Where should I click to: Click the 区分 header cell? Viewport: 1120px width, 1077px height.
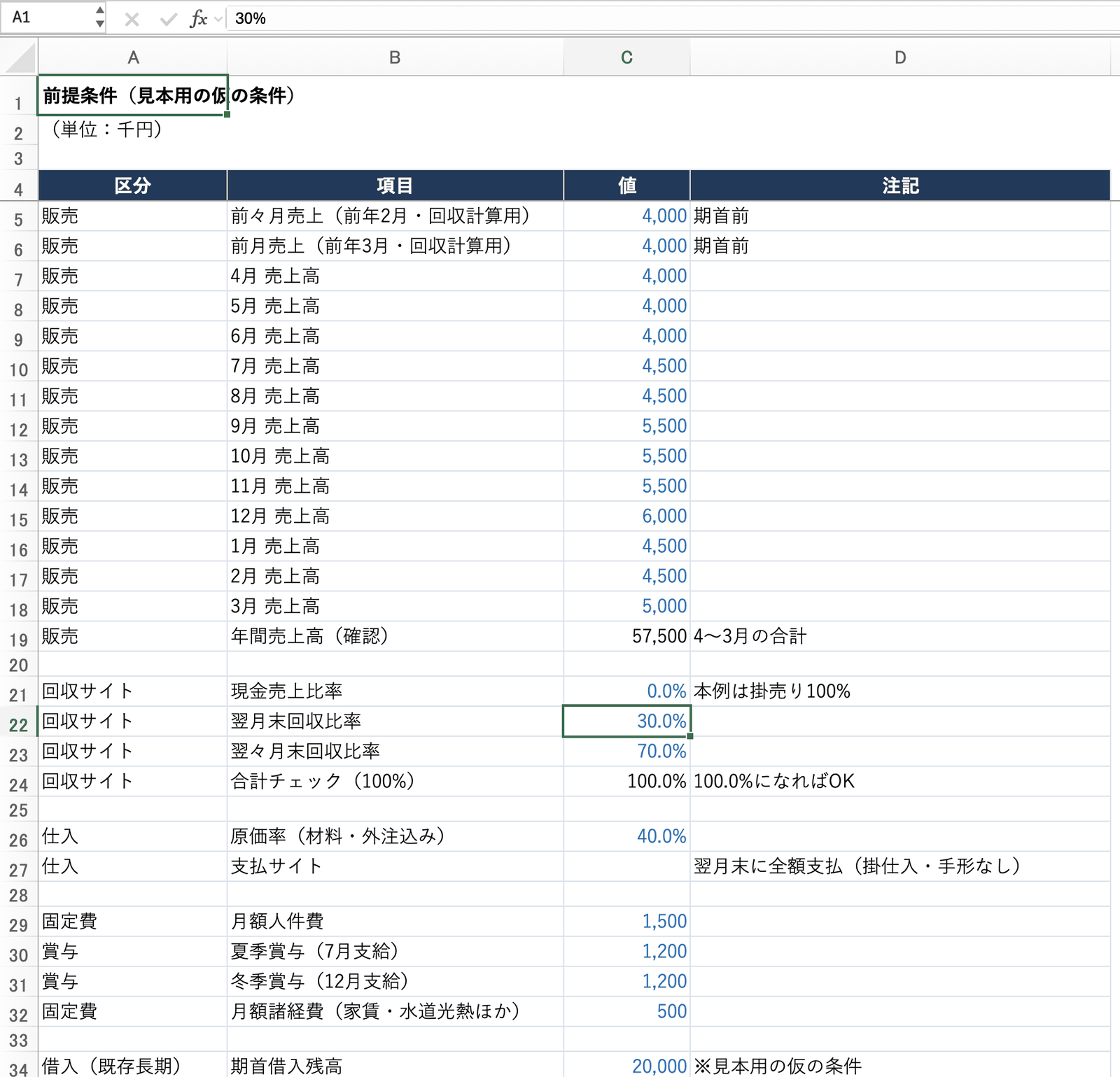coord(133,185)
